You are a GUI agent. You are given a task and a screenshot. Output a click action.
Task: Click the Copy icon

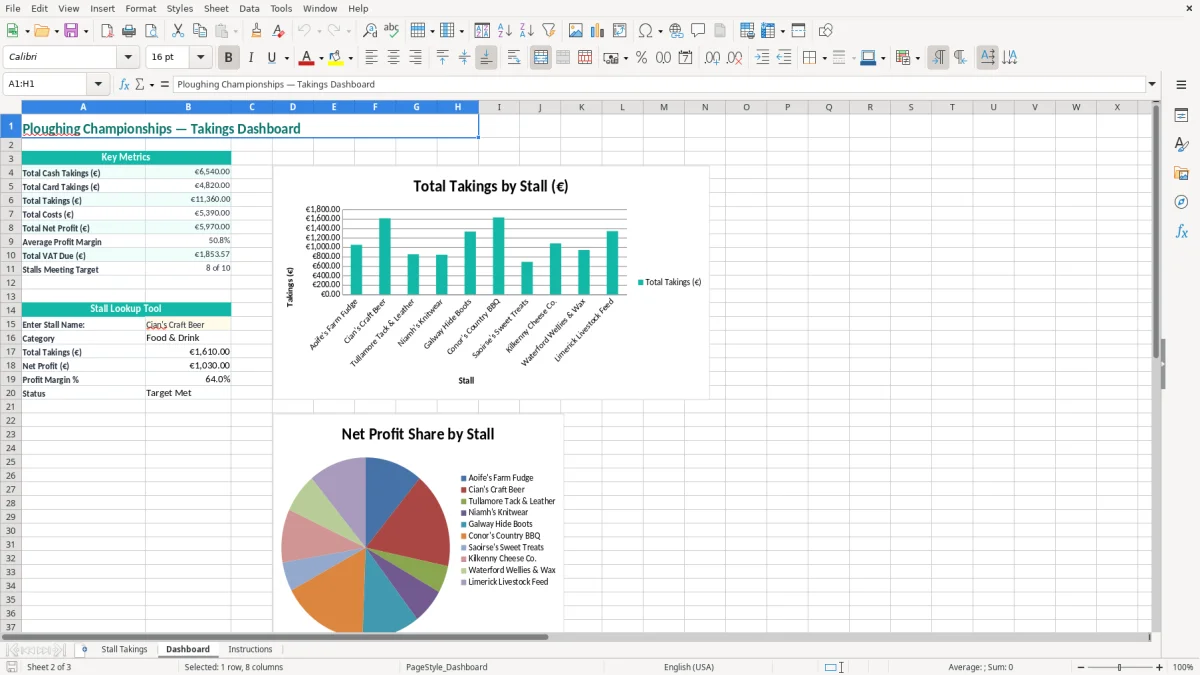[x=200, y=31]
